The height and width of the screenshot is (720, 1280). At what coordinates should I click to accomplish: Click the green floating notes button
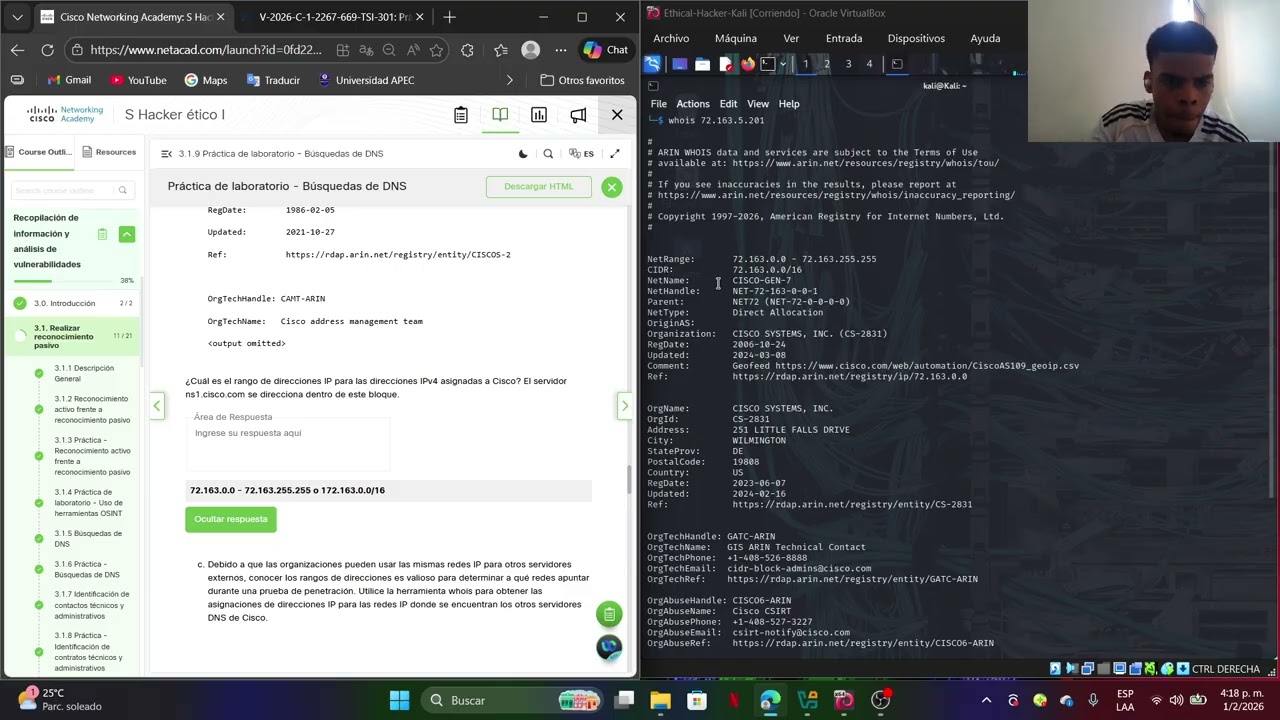pyautogui.click(x=609, y=614)
